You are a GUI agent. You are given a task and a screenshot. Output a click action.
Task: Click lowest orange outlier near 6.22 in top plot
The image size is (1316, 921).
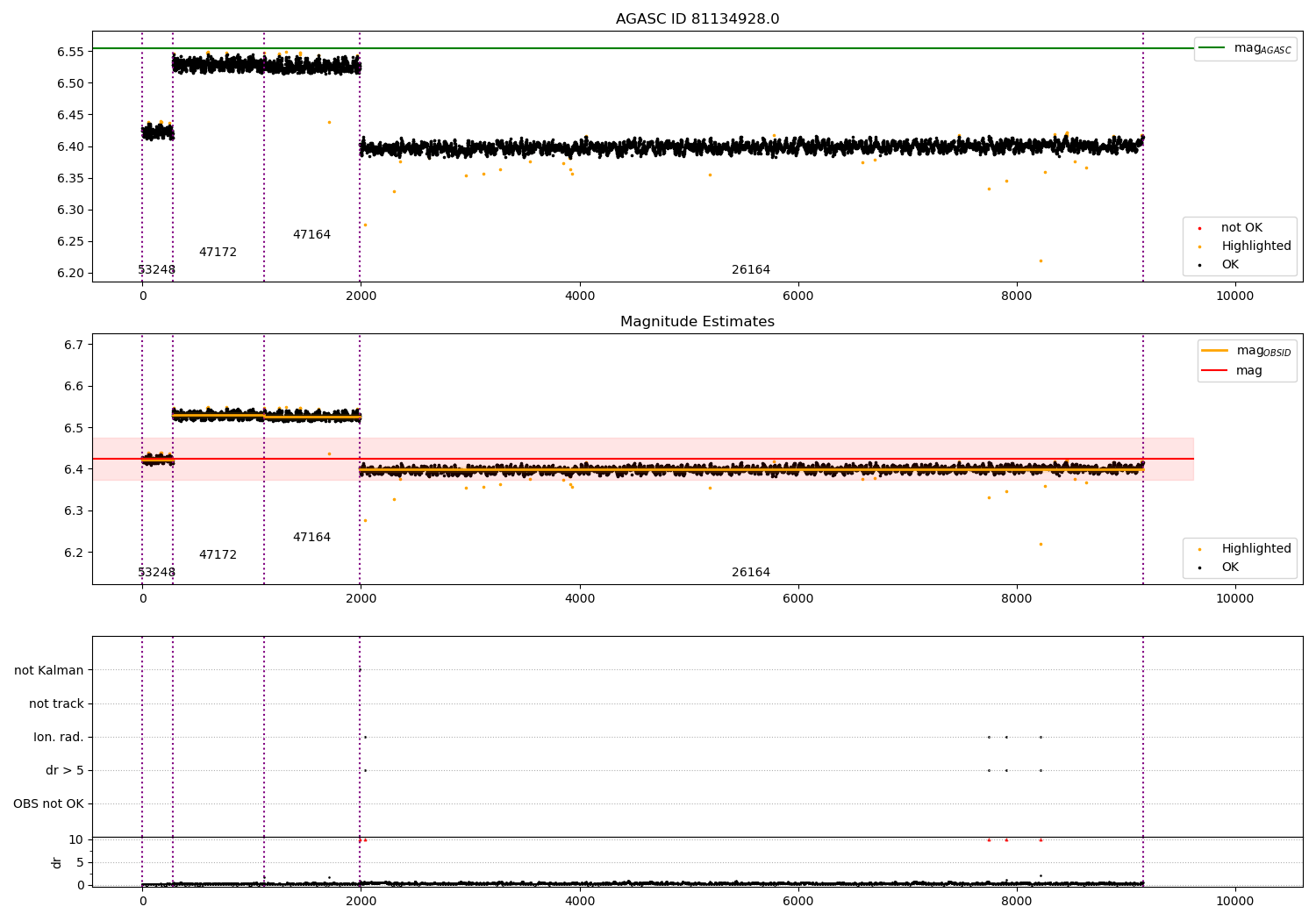(x=1041, y=261)
